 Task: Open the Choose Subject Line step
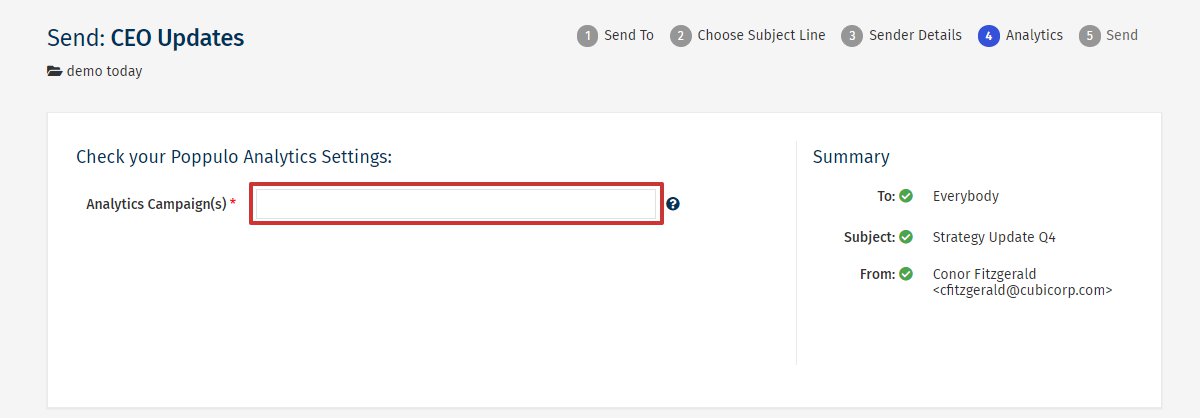pyautogui.click(x=761, y=35)
